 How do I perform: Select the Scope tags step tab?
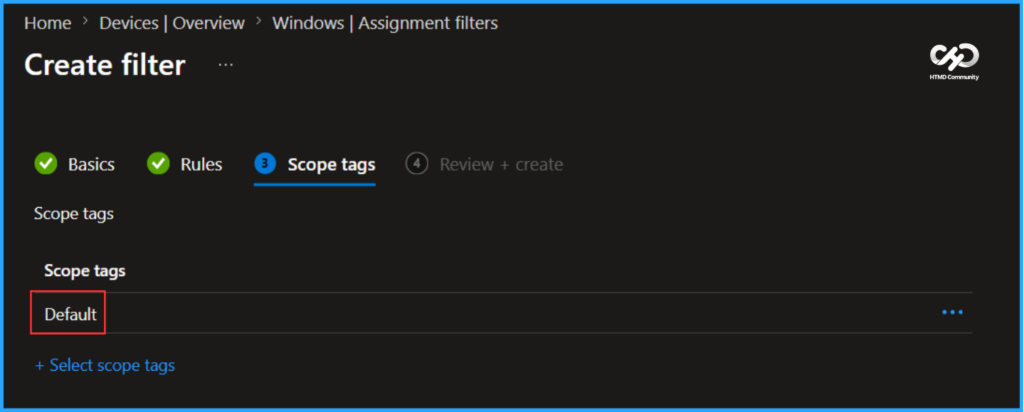point(315,165)
